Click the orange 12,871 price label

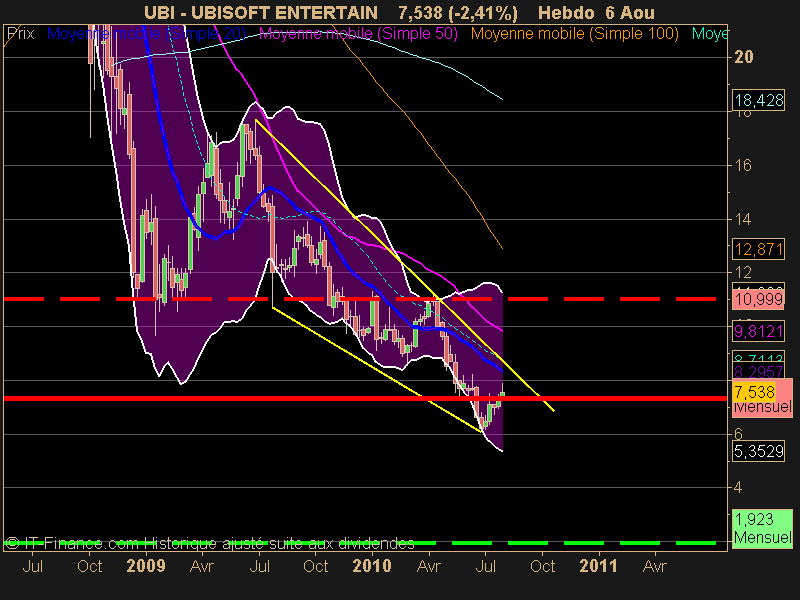[759, 249]
